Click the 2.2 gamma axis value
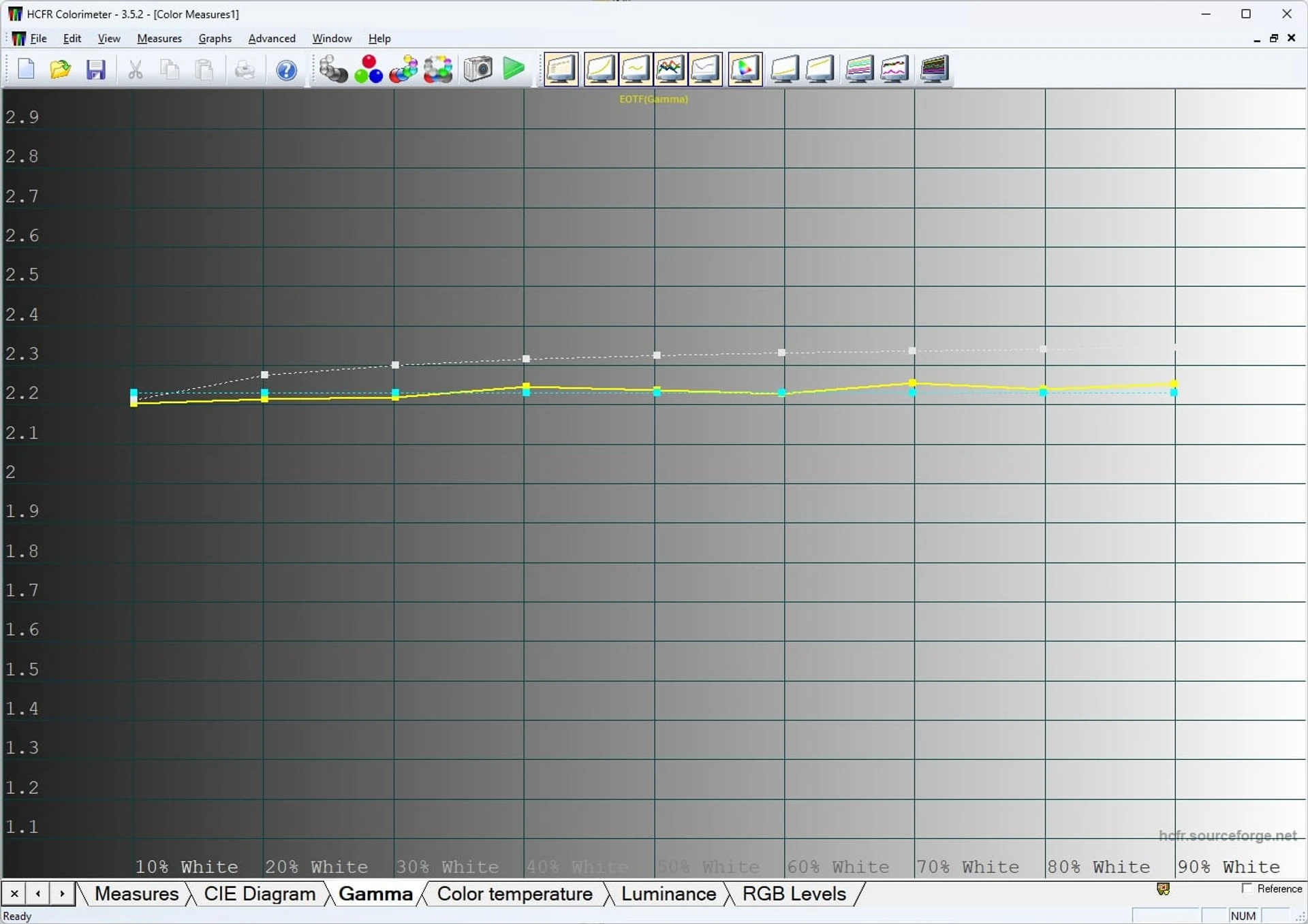The height and width of the screenshot is (924, 1308). click(22, 393)
